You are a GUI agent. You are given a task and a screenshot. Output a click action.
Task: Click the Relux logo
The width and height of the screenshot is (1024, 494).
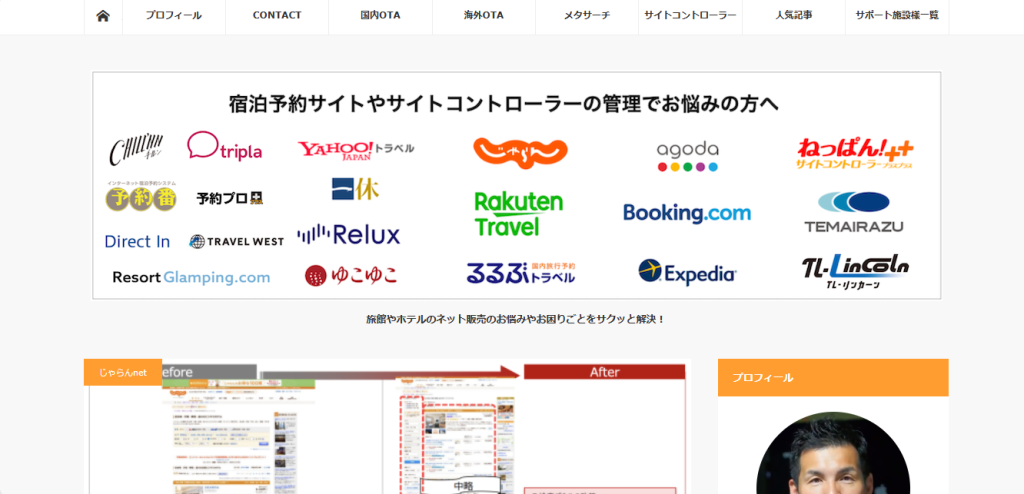pyautogui.click(x=348, y=235)
